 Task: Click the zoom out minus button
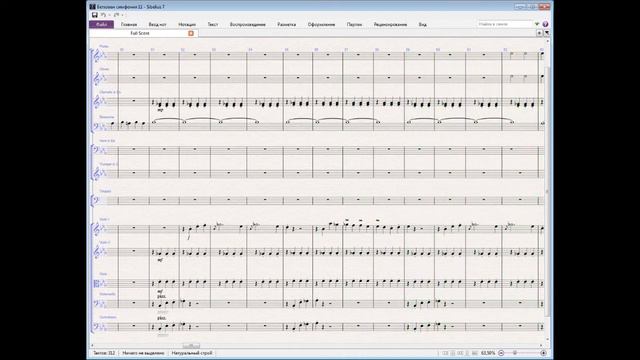(501, 353)
